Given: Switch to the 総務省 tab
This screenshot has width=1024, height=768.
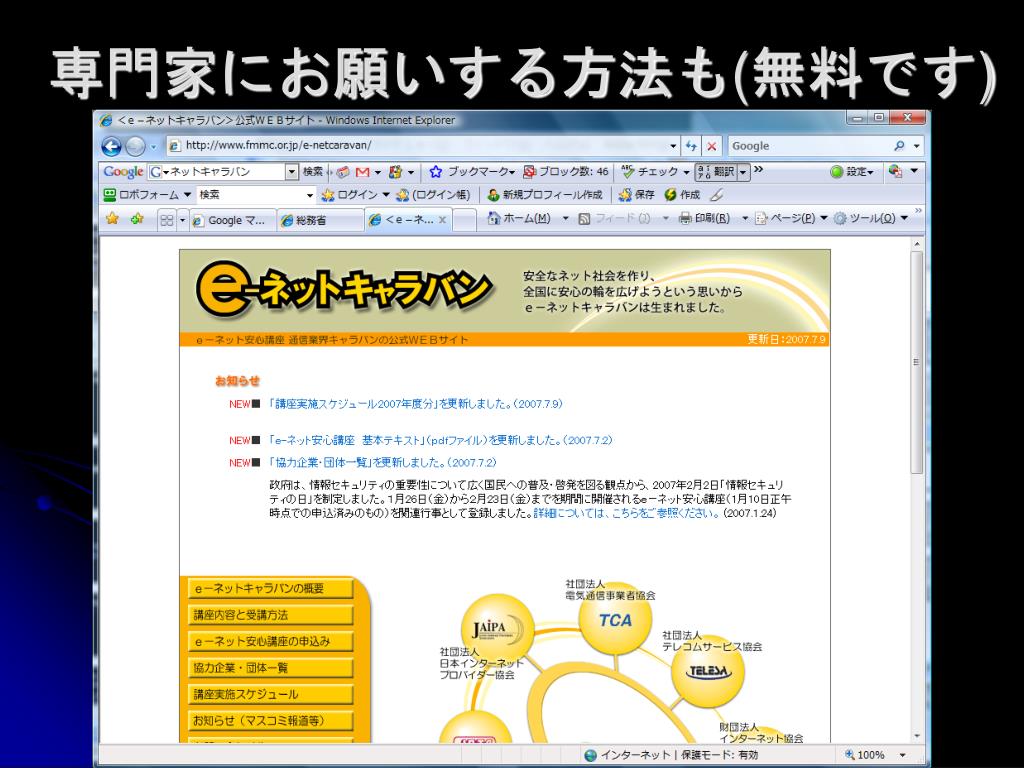Looking at the screenshot, I should (319, 221).
